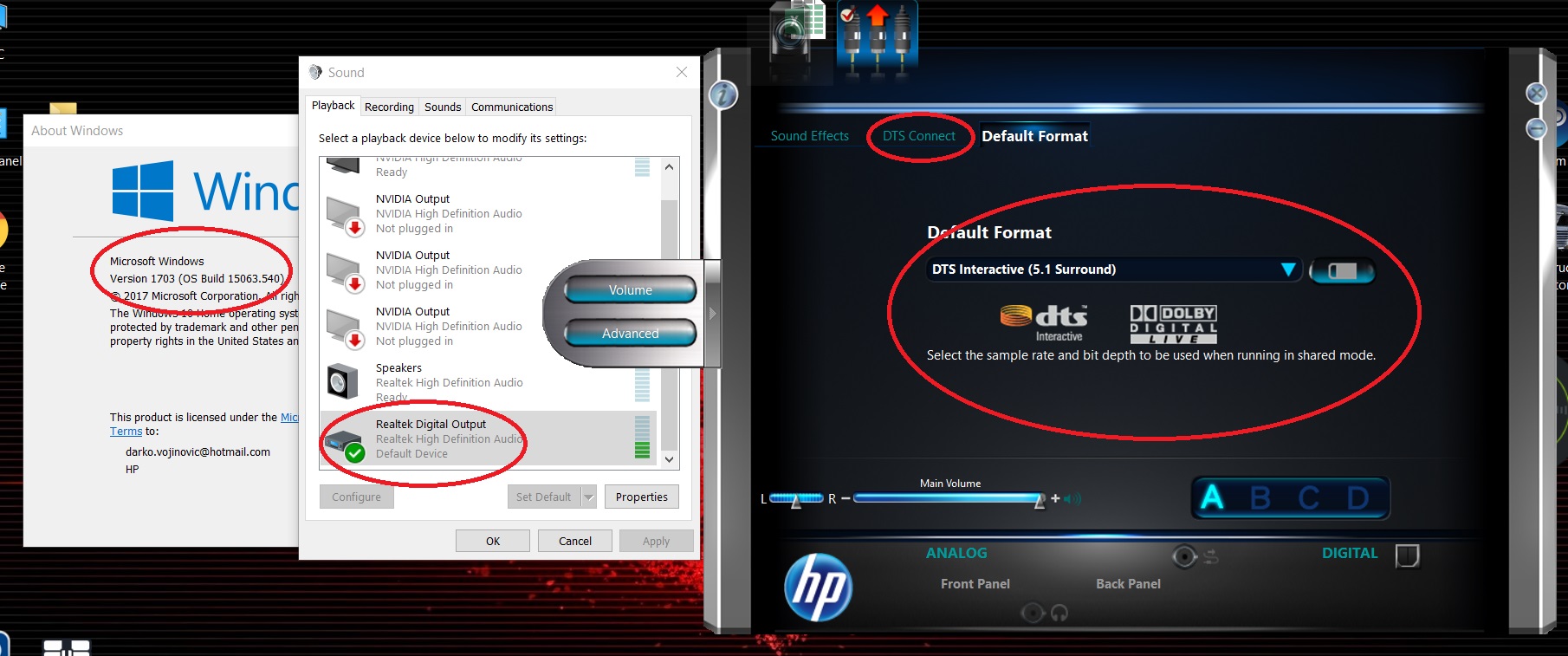Open the information icon in HP audio manager
Viewport: 1568px width, 656px height.
pos(723,94)
